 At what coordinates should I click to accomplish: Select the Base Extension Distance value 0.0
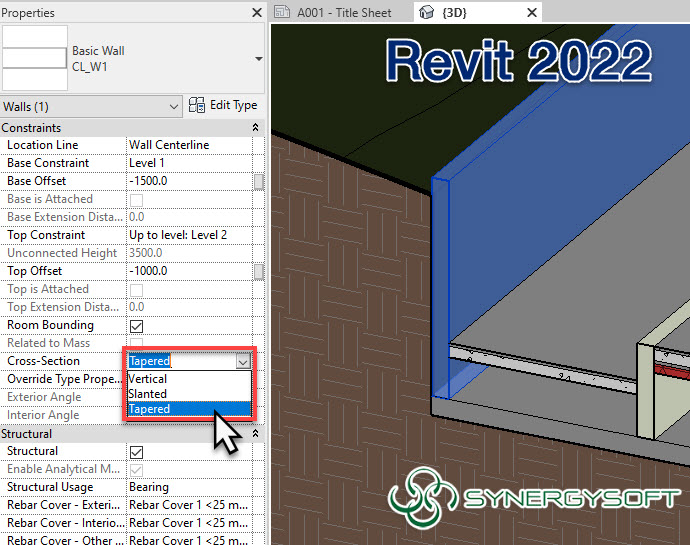137,217
